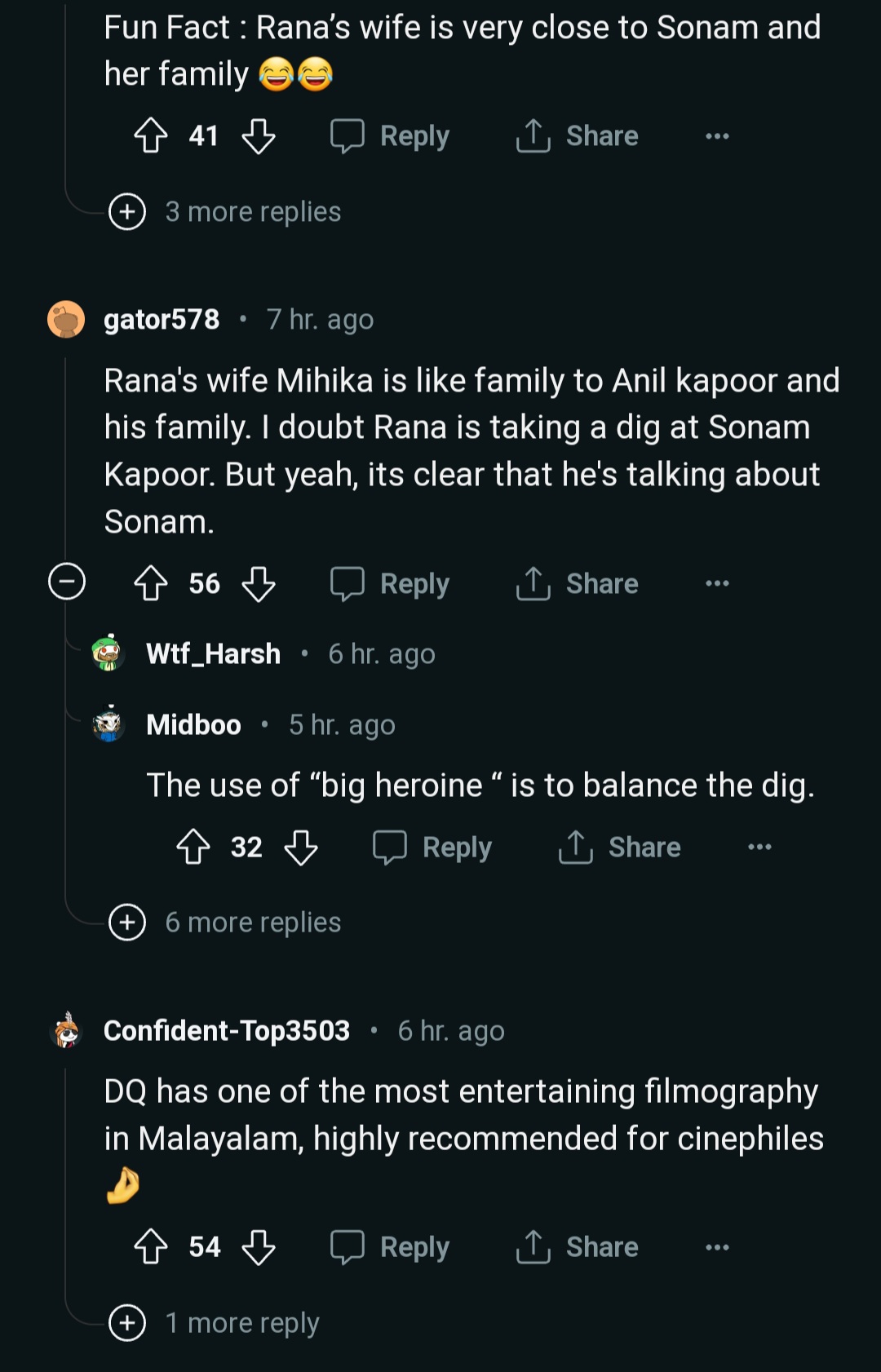Image resolution: width=881 pixels, height=1372 pixels.
Task: Downvote Midboo's comment with 32 points
Action: [x=301, y=848]
